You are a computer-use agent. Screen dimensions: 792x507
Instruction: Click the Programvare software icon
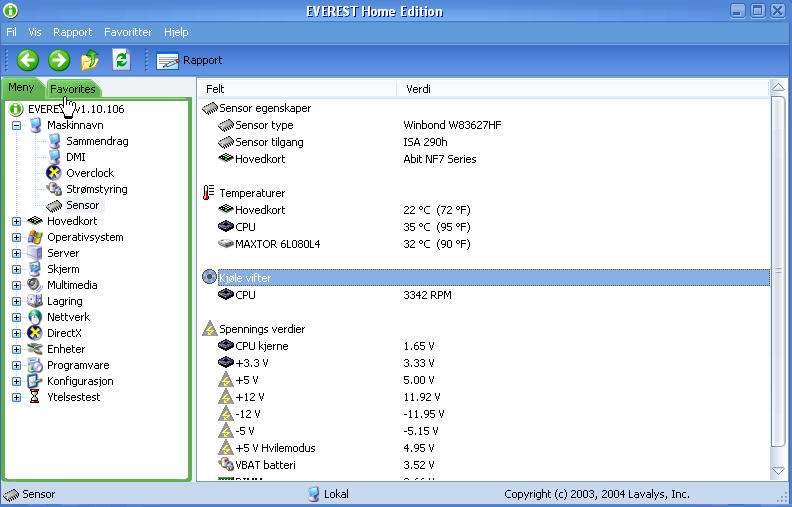tap(35, 365)
